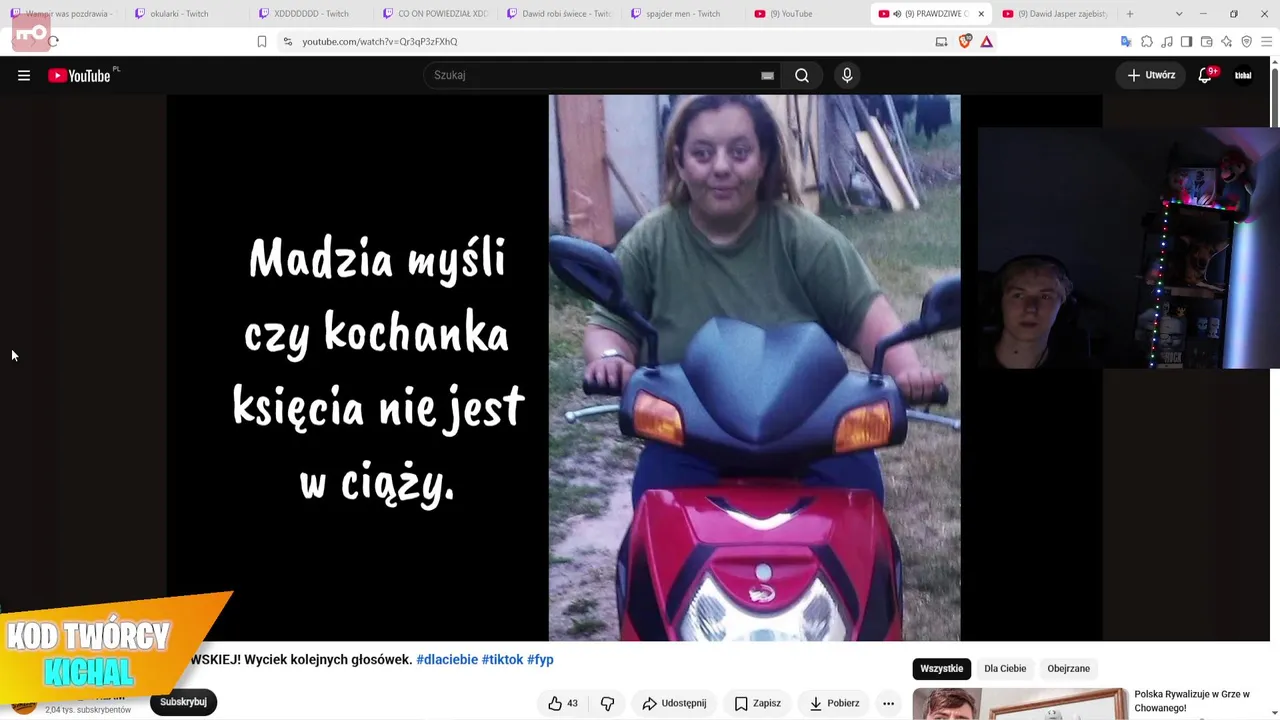This screenshot has height=720, width=1280.
Task: Select the 'Obejrzane' filter chip
Action: pos(1068,668)
